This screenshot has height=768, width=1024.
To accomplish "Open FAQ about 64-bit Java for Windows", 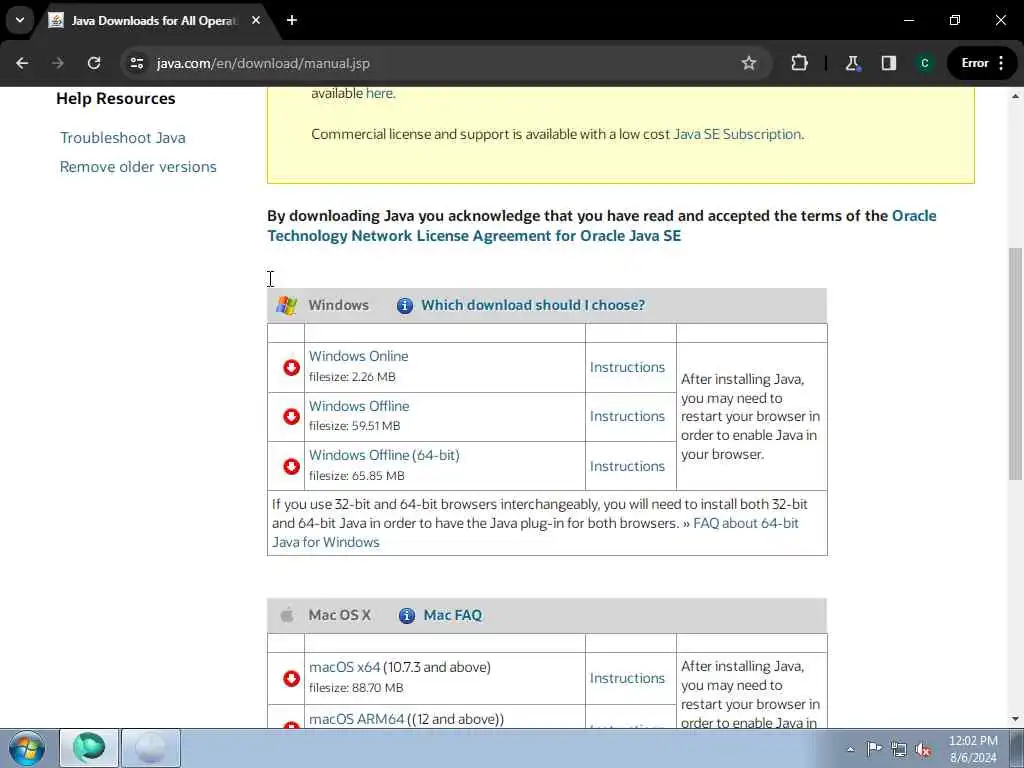I will (535, 533).
